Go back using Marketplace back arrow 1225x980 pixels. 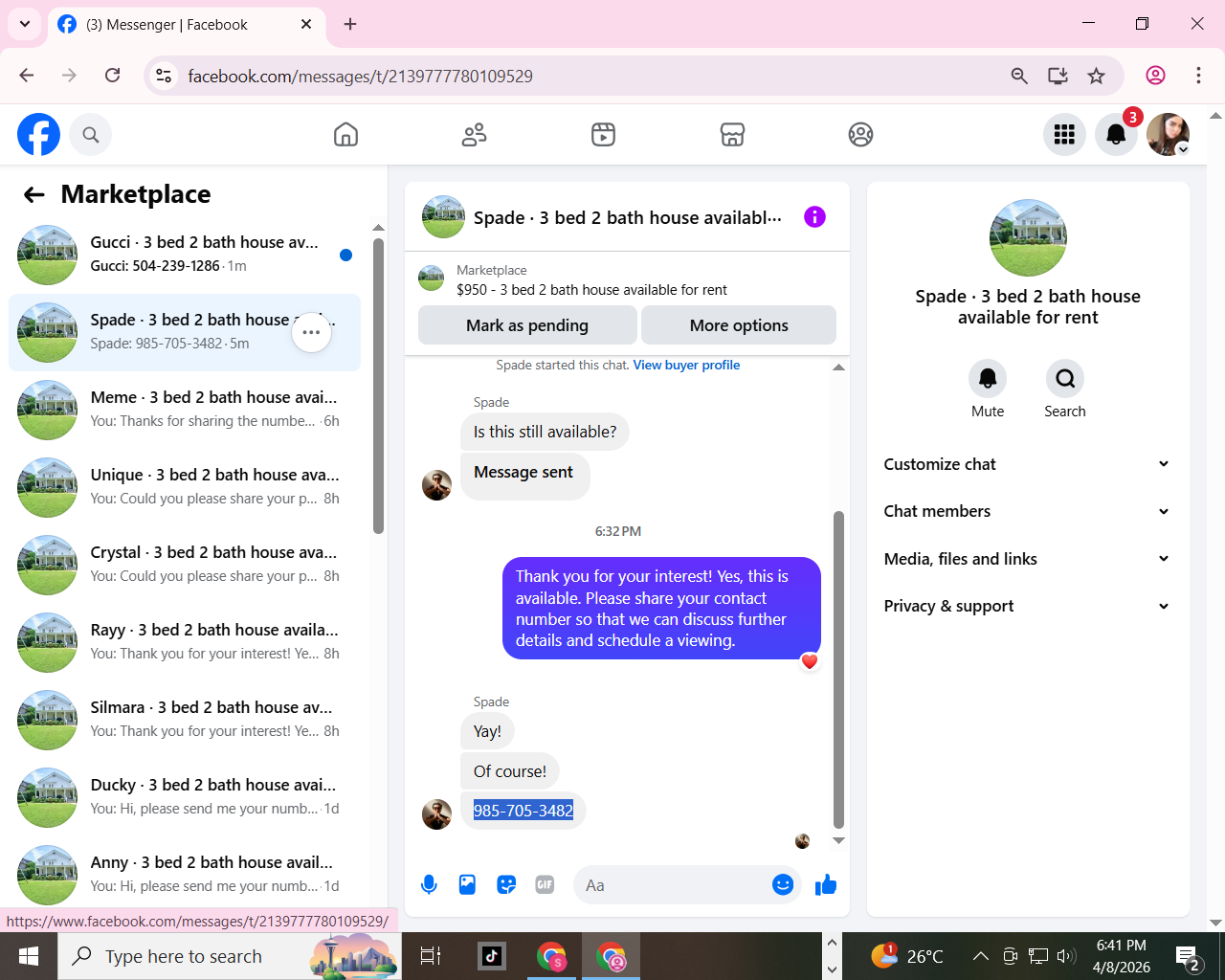34,195
